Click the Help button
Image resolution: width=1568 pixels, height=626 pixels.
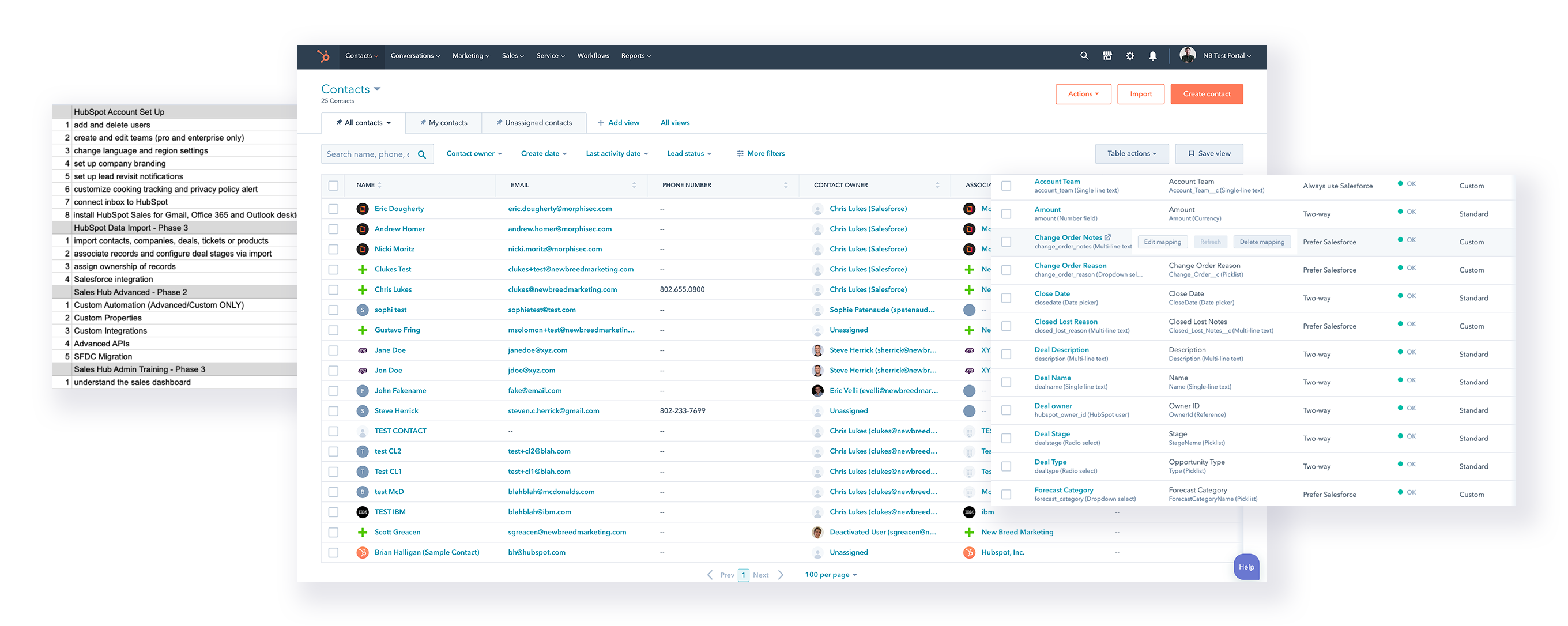[x=1246, y=567]
